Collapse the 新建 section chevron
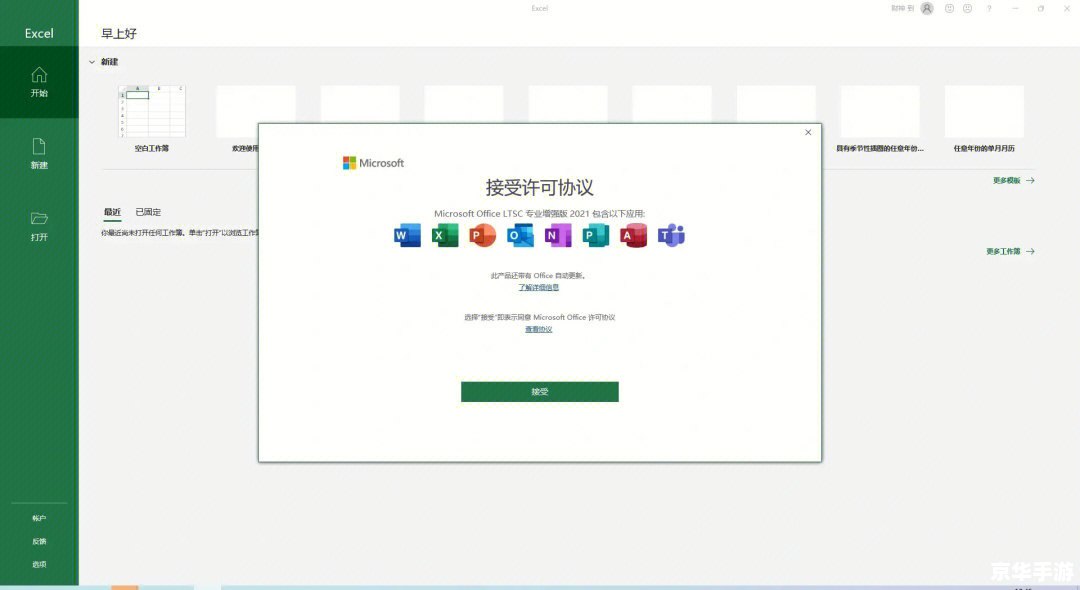Viewport: 1080px width, 590px height. (x=92, y=62)
